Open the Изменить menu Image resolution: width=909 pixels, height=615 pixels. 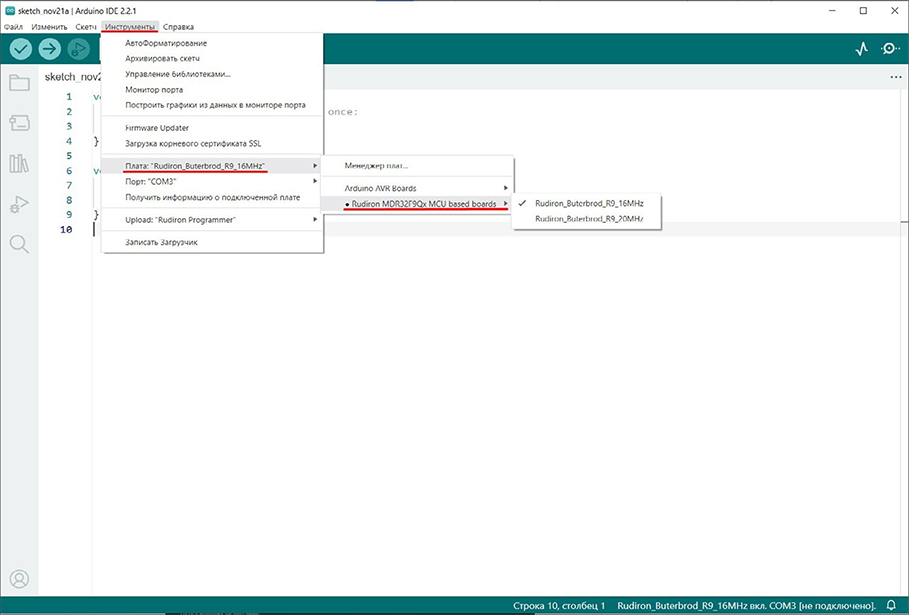click(49, 27)
